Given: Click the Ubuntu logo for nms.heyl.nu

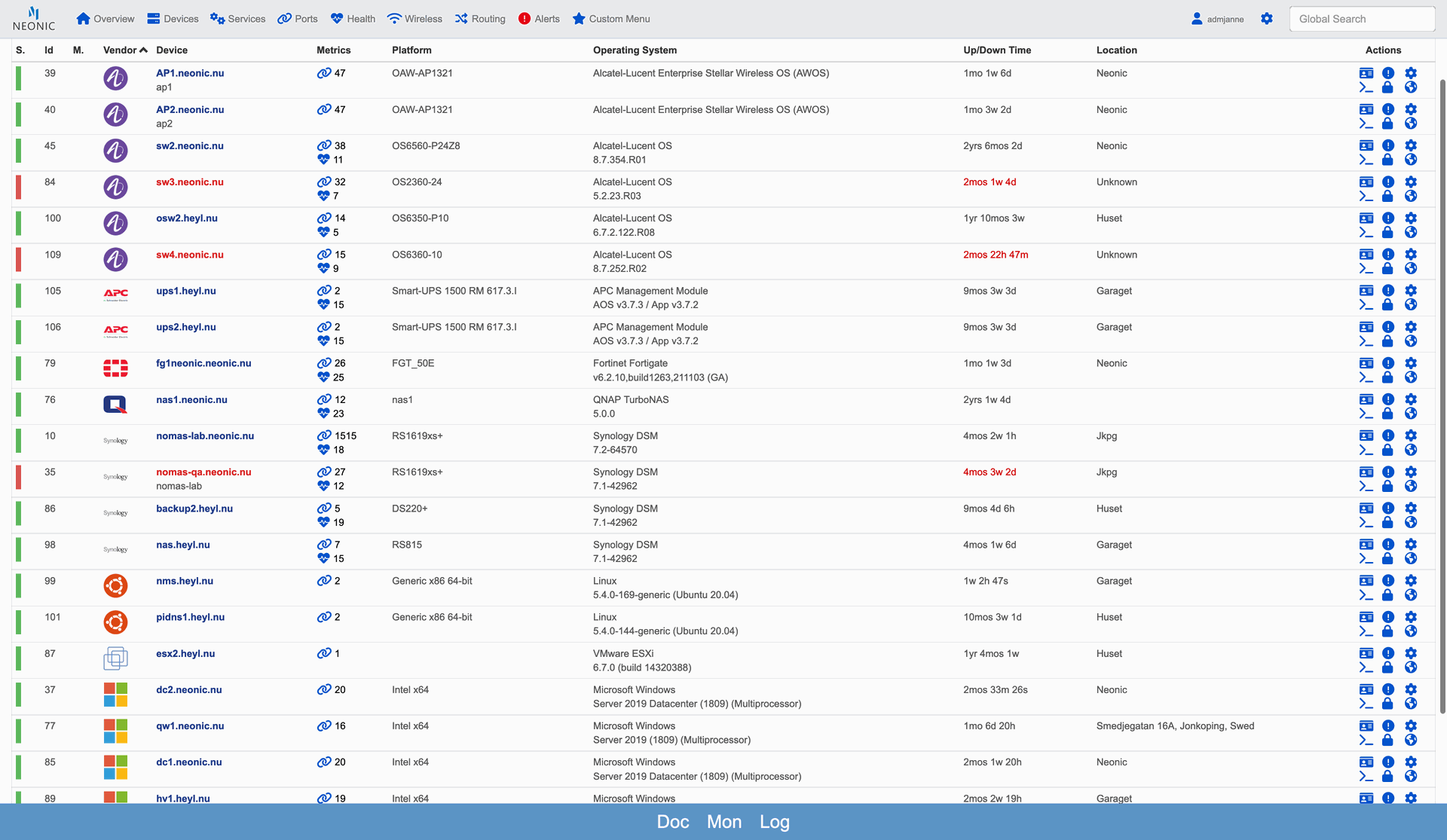Looking at the screenshot, I should point(115,586).
